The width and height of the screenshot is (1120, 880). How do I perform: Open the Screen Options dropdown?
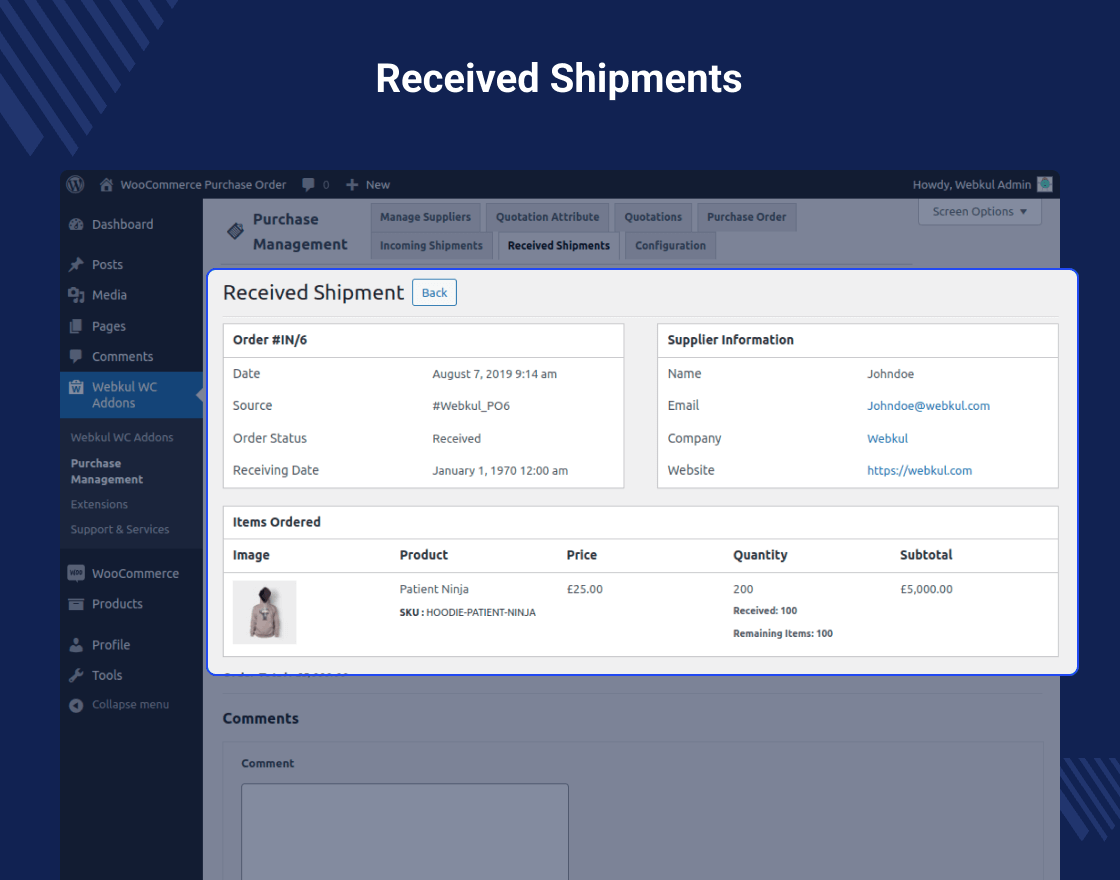[979, 211]
